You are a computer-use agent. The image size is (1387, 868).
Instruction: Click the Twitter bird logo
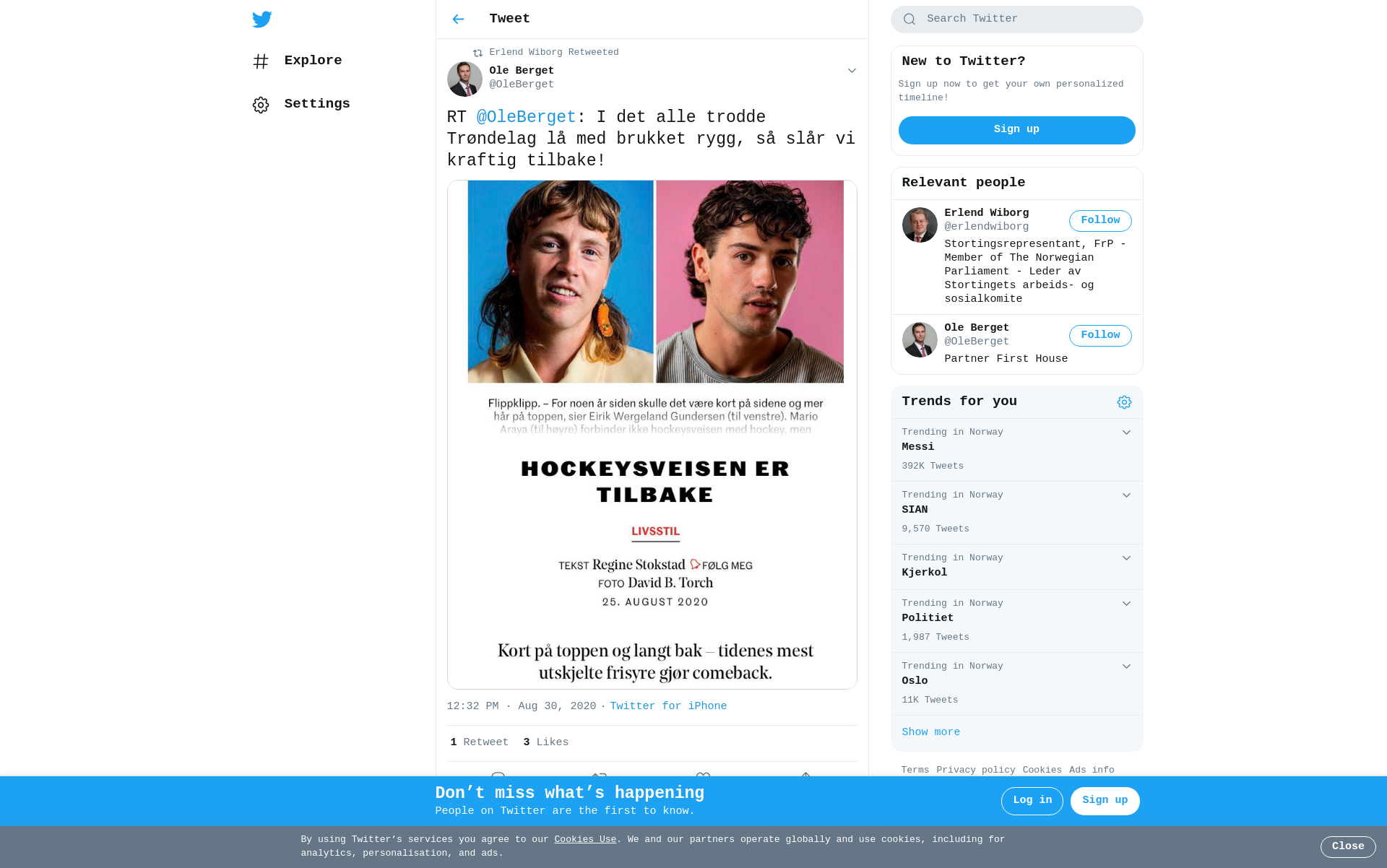[262, 19]
